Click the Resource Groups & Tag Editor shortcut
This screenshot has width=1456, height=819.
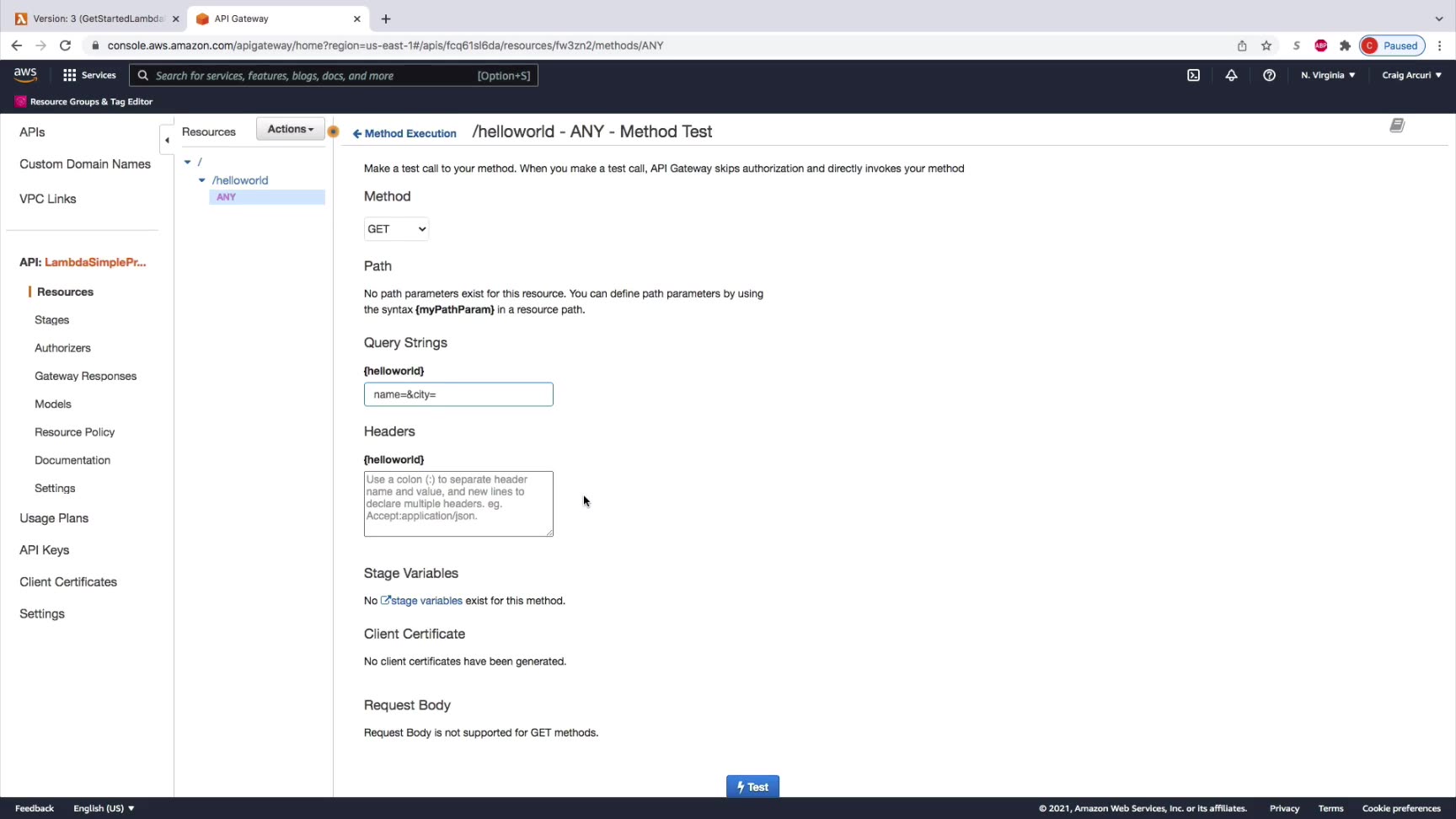[x=83, y=102]
